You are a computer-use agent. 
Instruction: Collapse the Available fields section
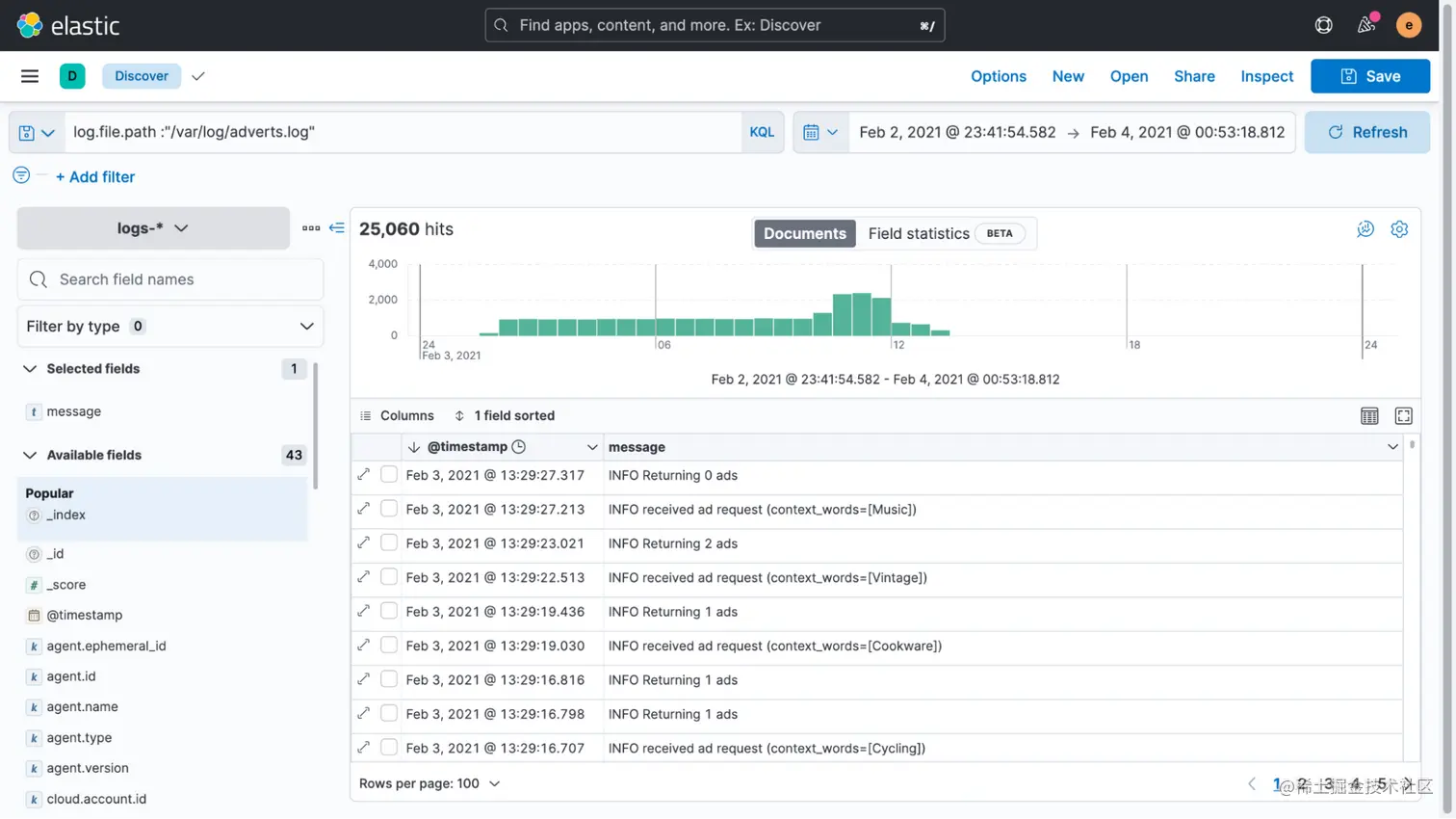(30, 455)
